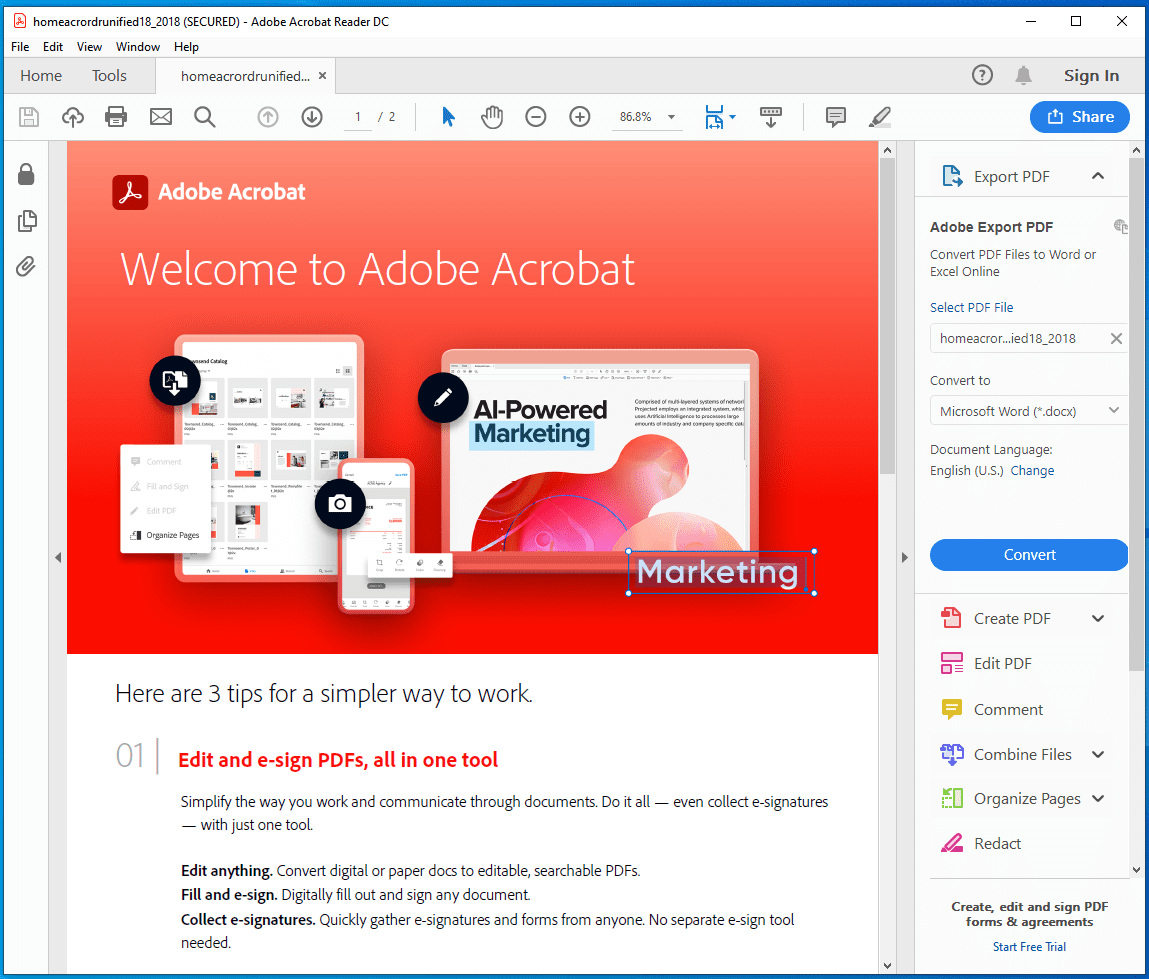Click the blue Convert button
Screen dimensions: 1149x979
(x=1028, y=555)
